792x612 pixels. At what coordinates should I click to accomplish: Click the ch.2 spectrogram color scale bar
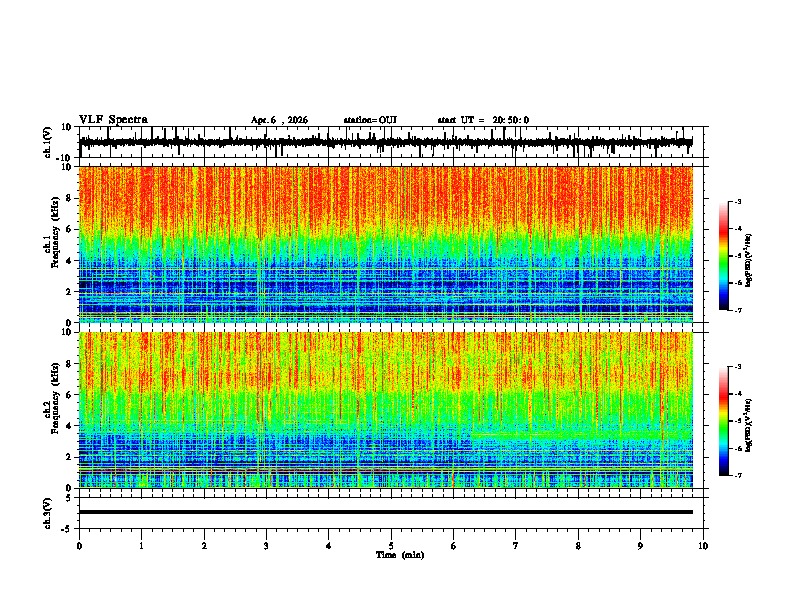723,421
